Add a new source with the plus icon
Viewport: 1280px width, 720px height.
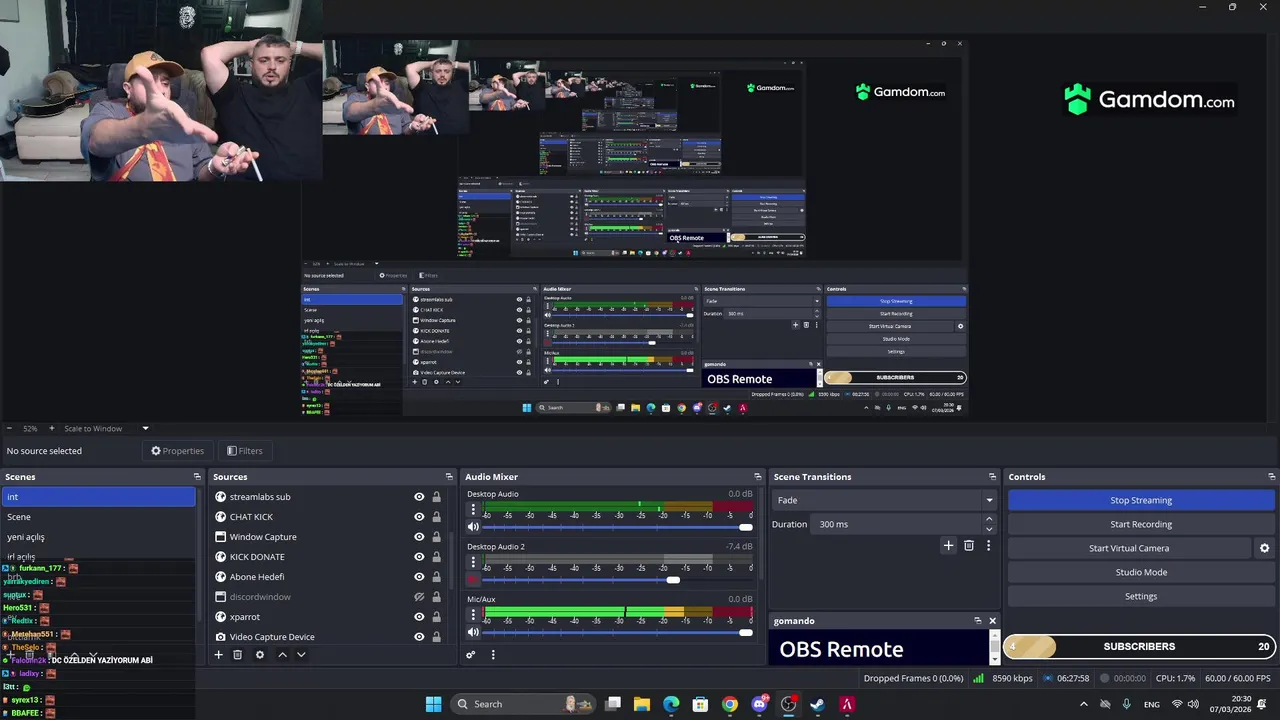tap(218, 655)
